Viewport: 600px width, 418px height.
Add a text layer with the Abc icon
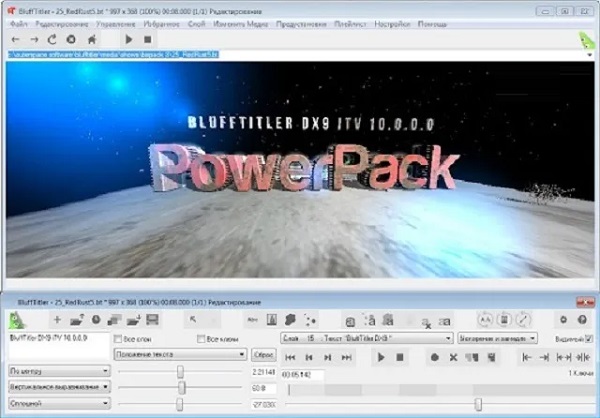point(253,320)
